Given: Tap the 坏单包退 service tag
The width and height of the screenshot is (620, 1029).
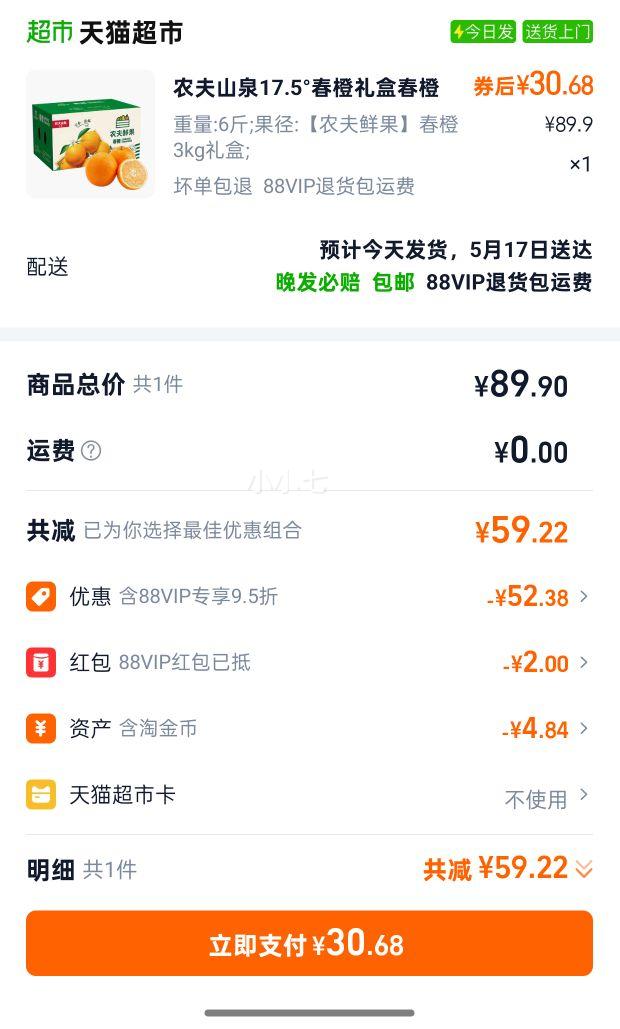Looking at the screenshot, I should pos(213,186).
